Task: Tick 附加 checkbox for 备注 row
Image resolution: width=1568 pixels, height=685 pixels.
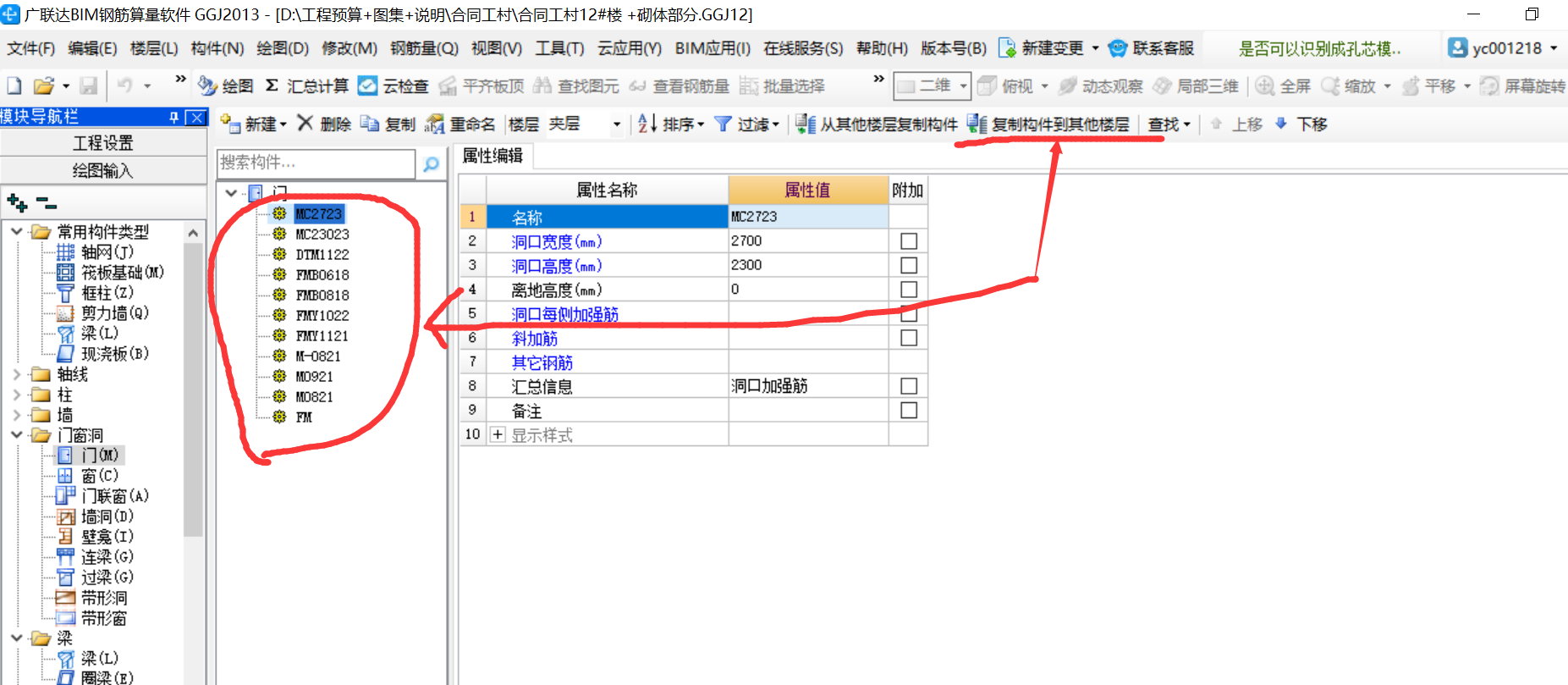Action: (909, 410)
